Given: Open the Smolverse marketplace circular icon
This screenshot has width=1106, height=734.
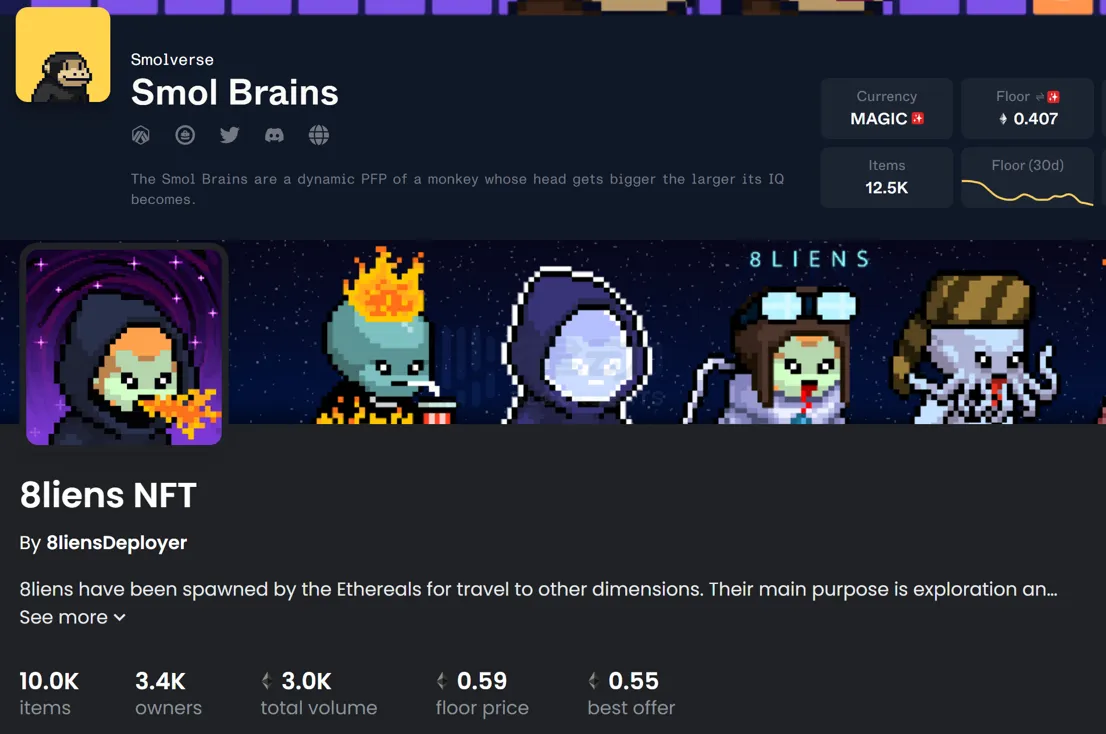Looking at the screenshot, I should [x=185, y=135].
